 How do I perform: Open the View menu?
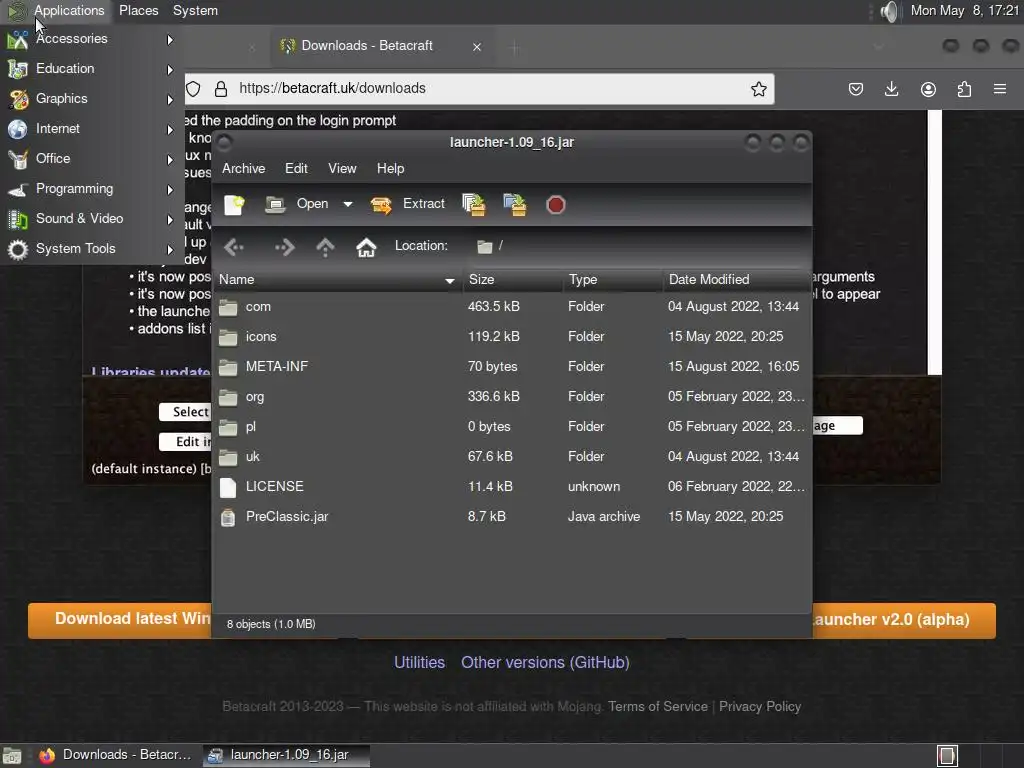point(342,168)
